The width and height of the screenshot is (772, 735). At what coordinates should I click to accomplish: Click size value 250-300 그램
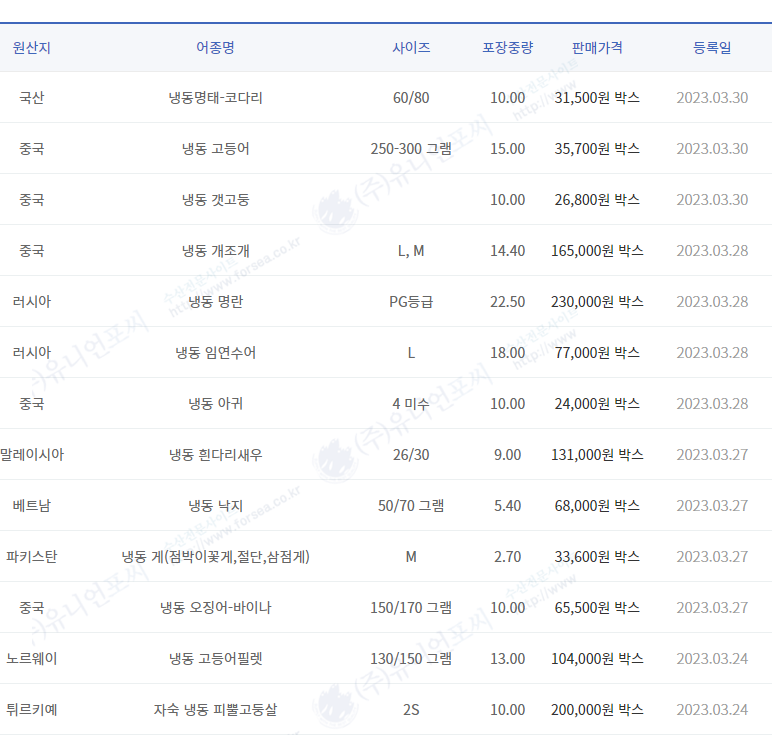point(411,149)
